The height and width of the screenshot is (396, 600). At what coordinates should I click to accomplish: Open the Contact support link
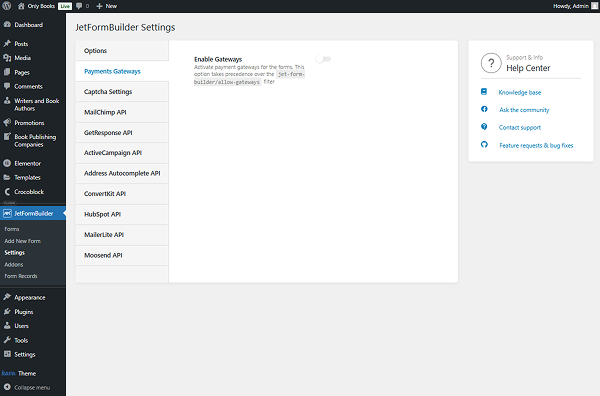(520, 127)
